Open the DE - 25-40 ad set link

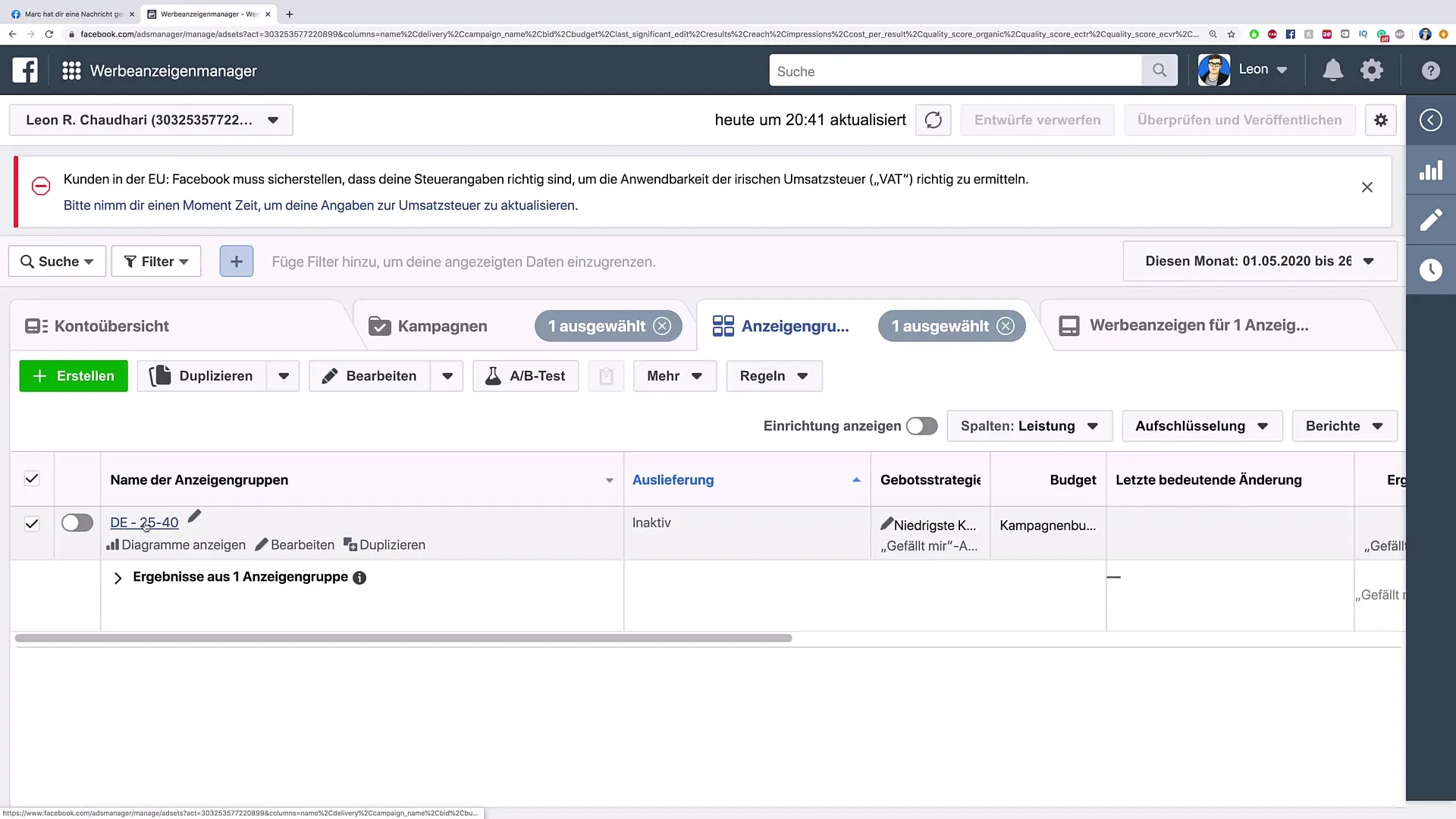(x=144, y=522)
